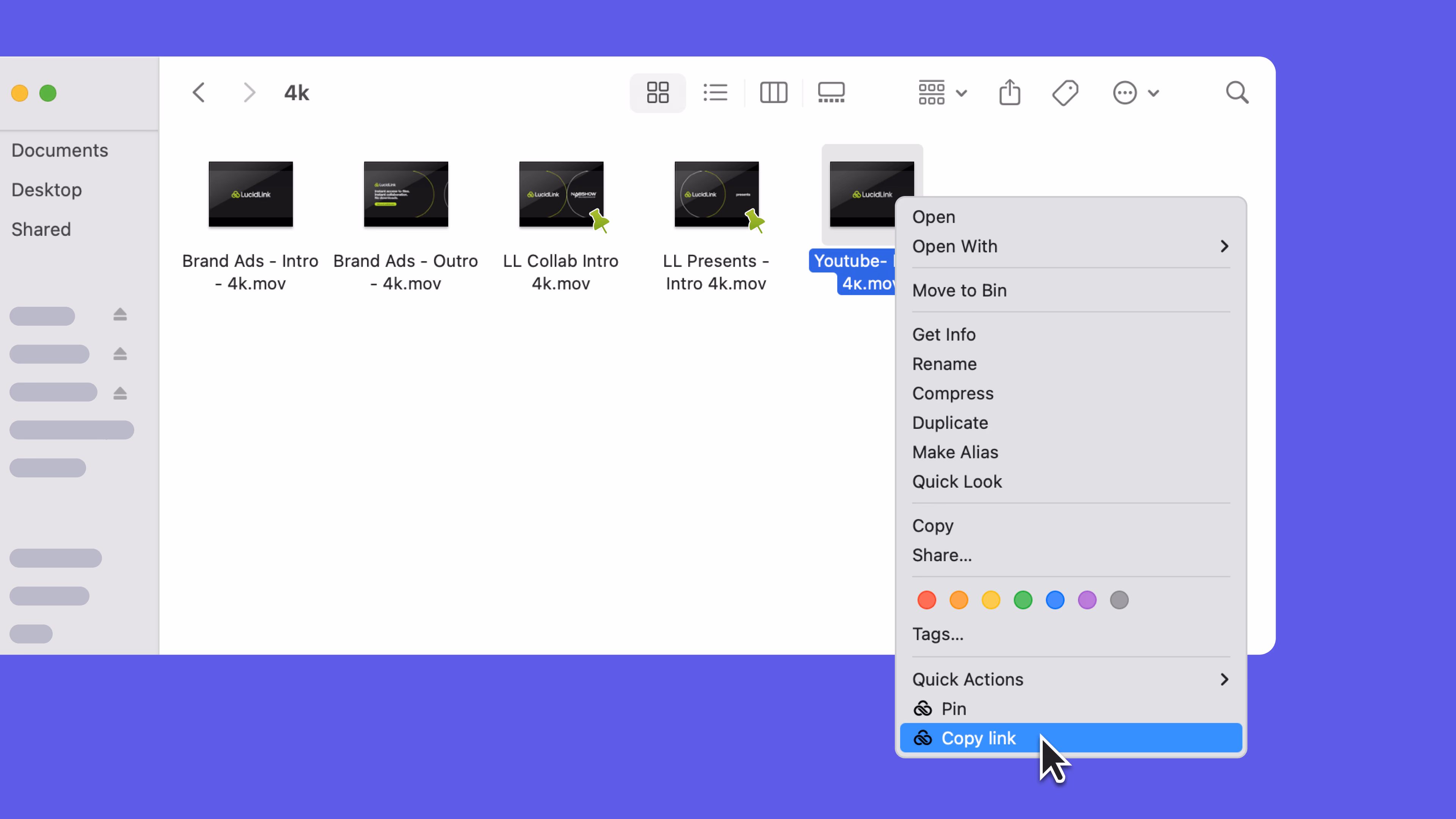Toggle column view mode
Image resolution: width=1456 pixels, height=819 pixels.
pyautogui.click(x=774, y=92)
